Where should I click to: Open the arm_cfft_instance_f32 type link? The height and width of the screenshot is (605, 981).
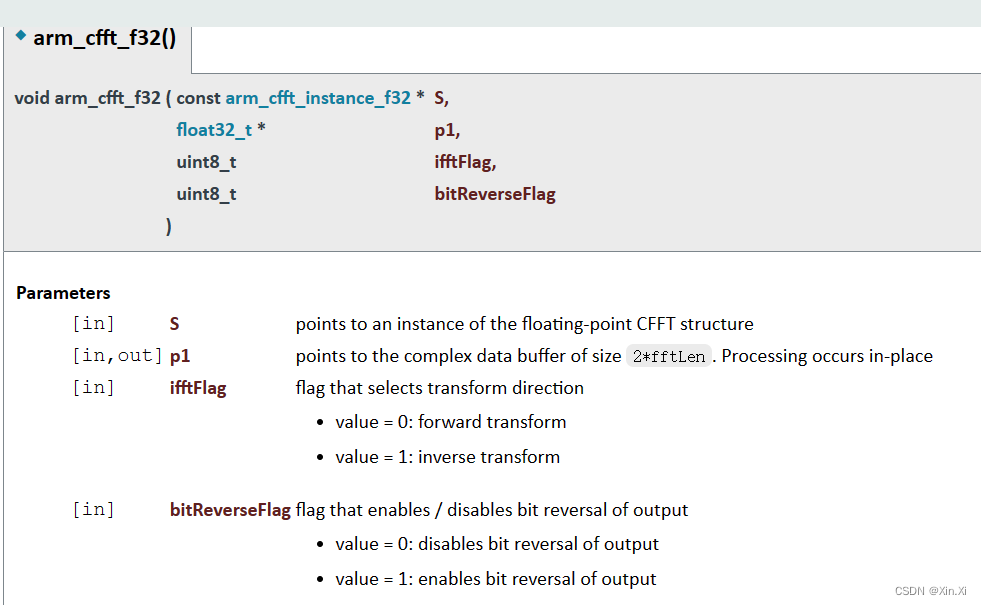coord(318,97)
